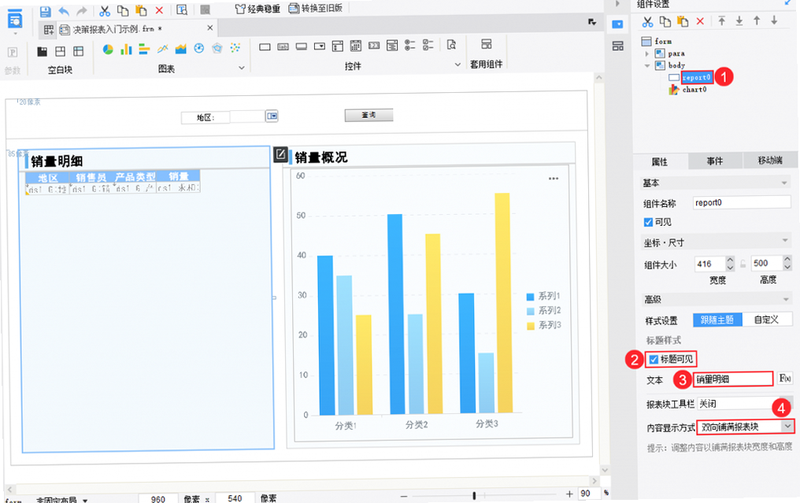Toggle the 可见 checkbox
Image resolution: width=800 pixels, height=503 pixels.
(648, 222)
